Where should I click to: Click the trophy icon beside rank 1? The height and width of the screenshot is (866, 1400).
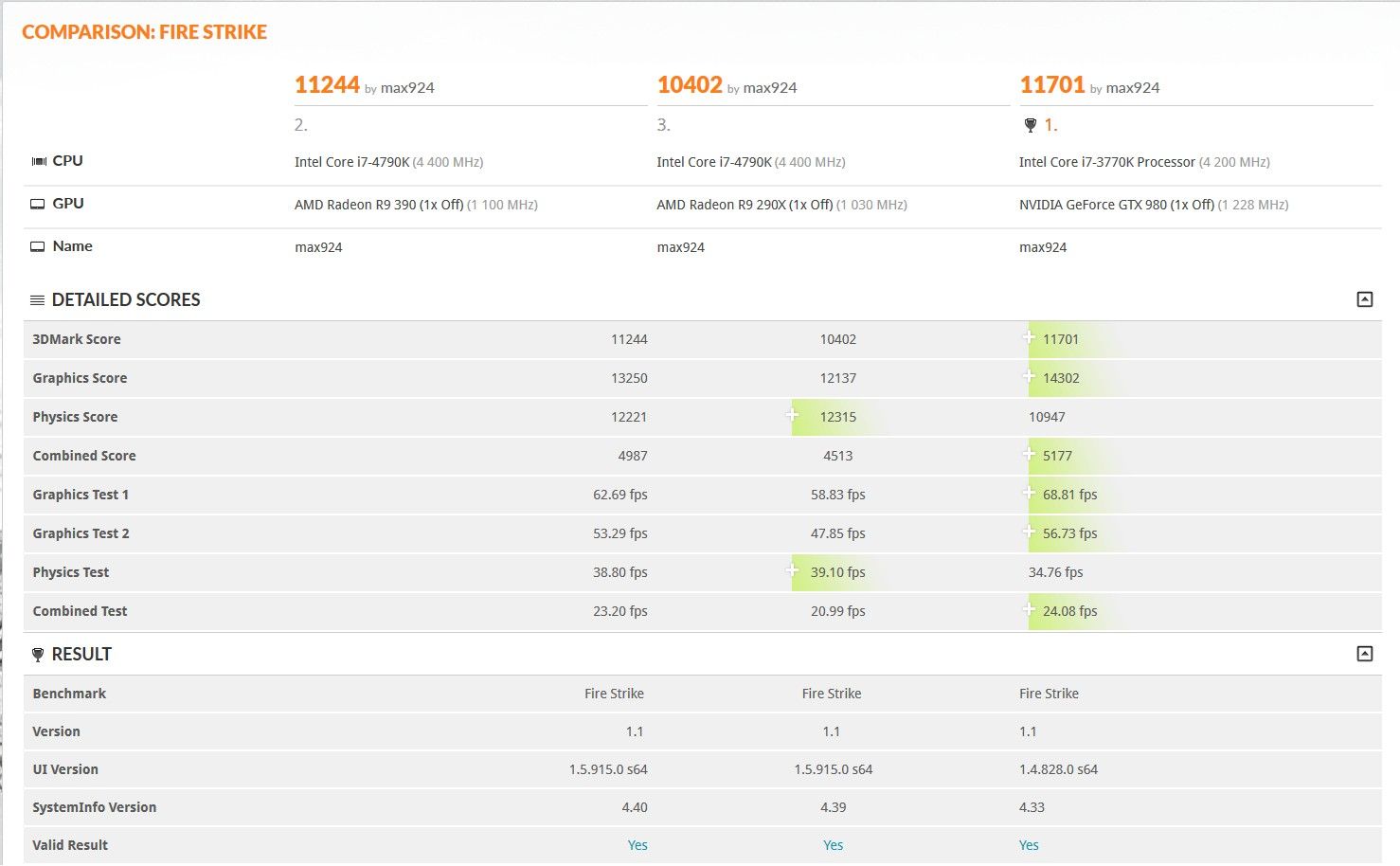tap(1031, 125)
